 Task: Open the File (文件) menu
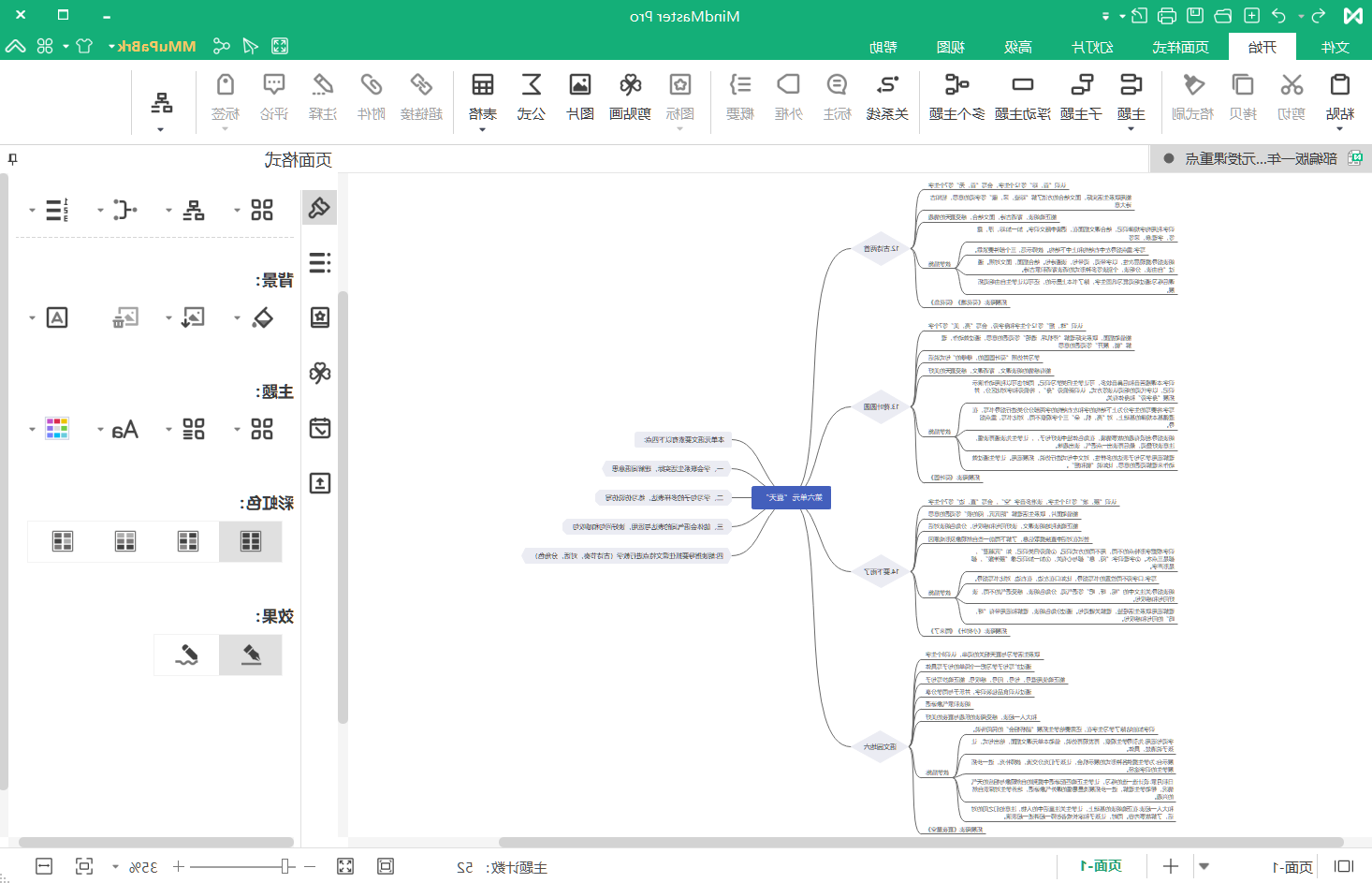pos(1336,47)
